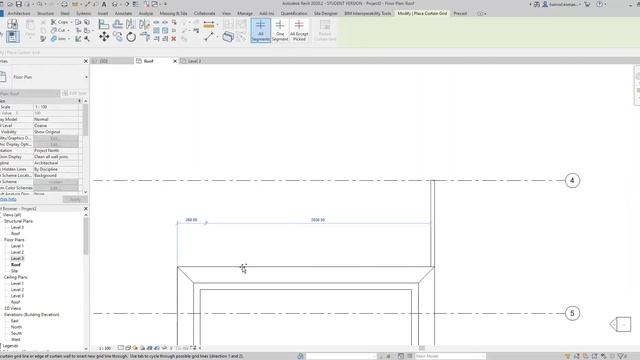Open the Collaborate ribbon tab

coord(204,13)
